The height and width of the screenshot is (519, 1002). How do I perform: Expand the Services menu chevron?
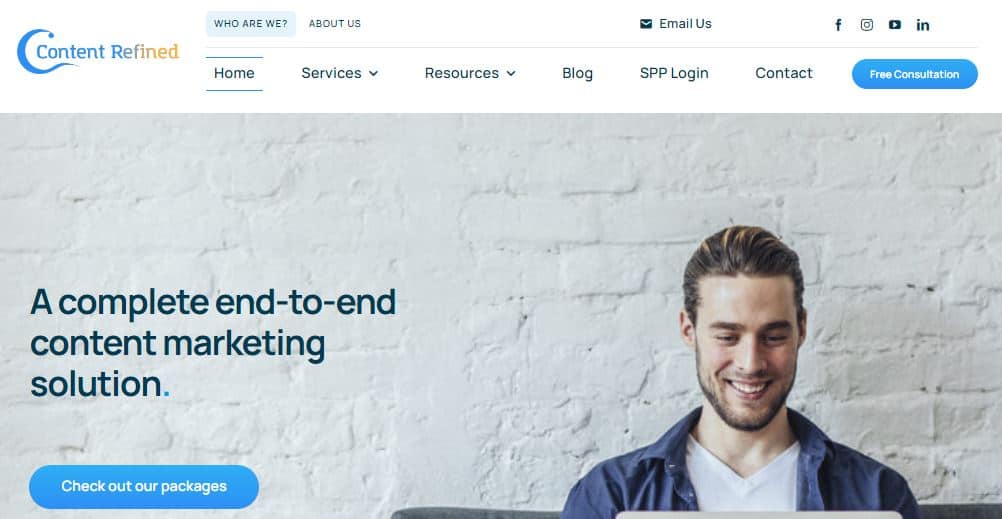point(373,74)
